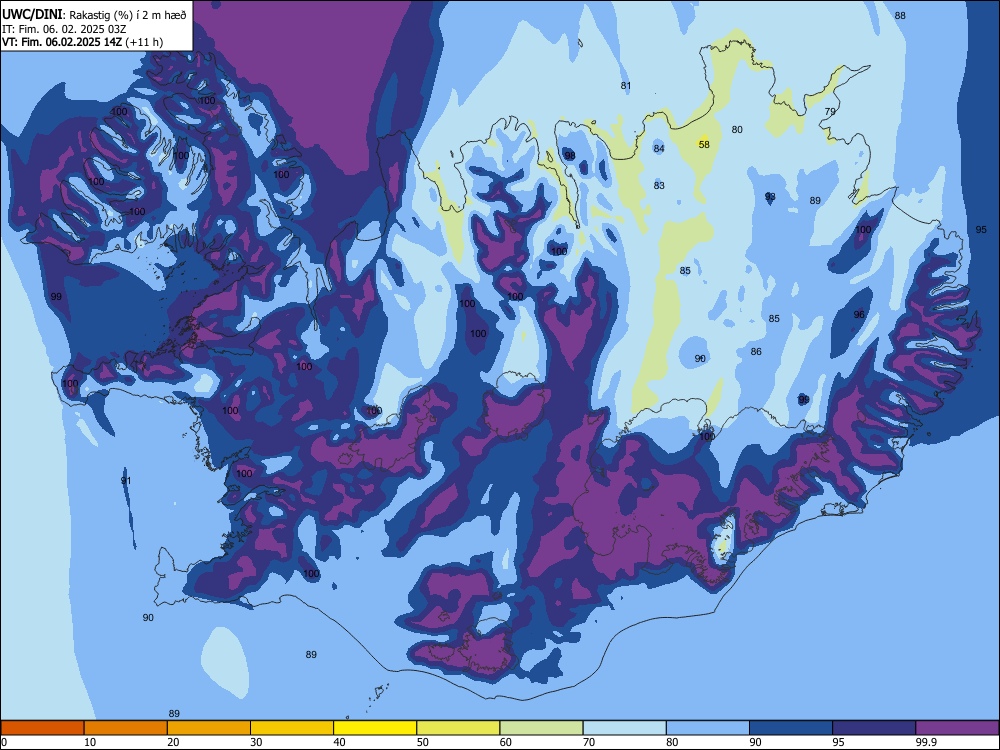The width and height of the screenshot is (1000, 750).
Task: Click the title text 'UWC/DINI: Rakastig (%) í 2 m hæð'
Action: (x=94, y=15)
